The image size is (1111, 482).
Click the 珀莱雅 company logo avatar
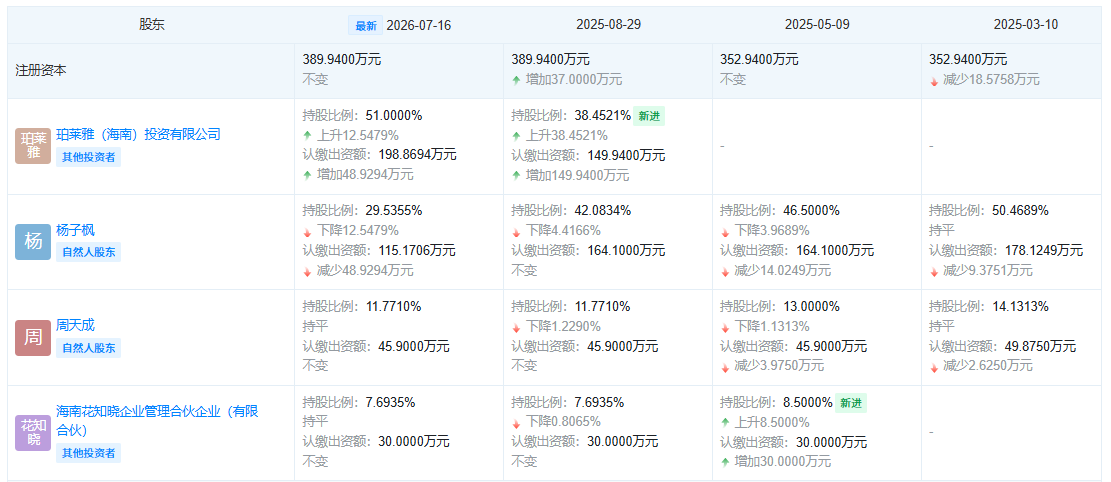click(33, 146)
